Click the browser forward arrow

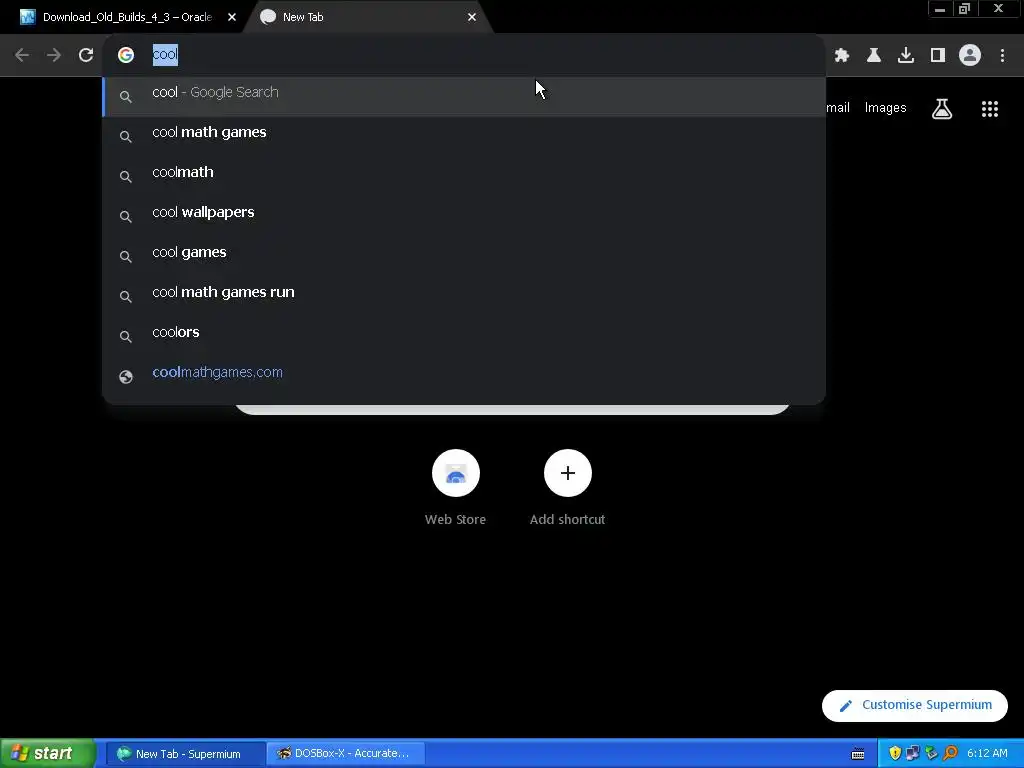[x=54, y=55]
